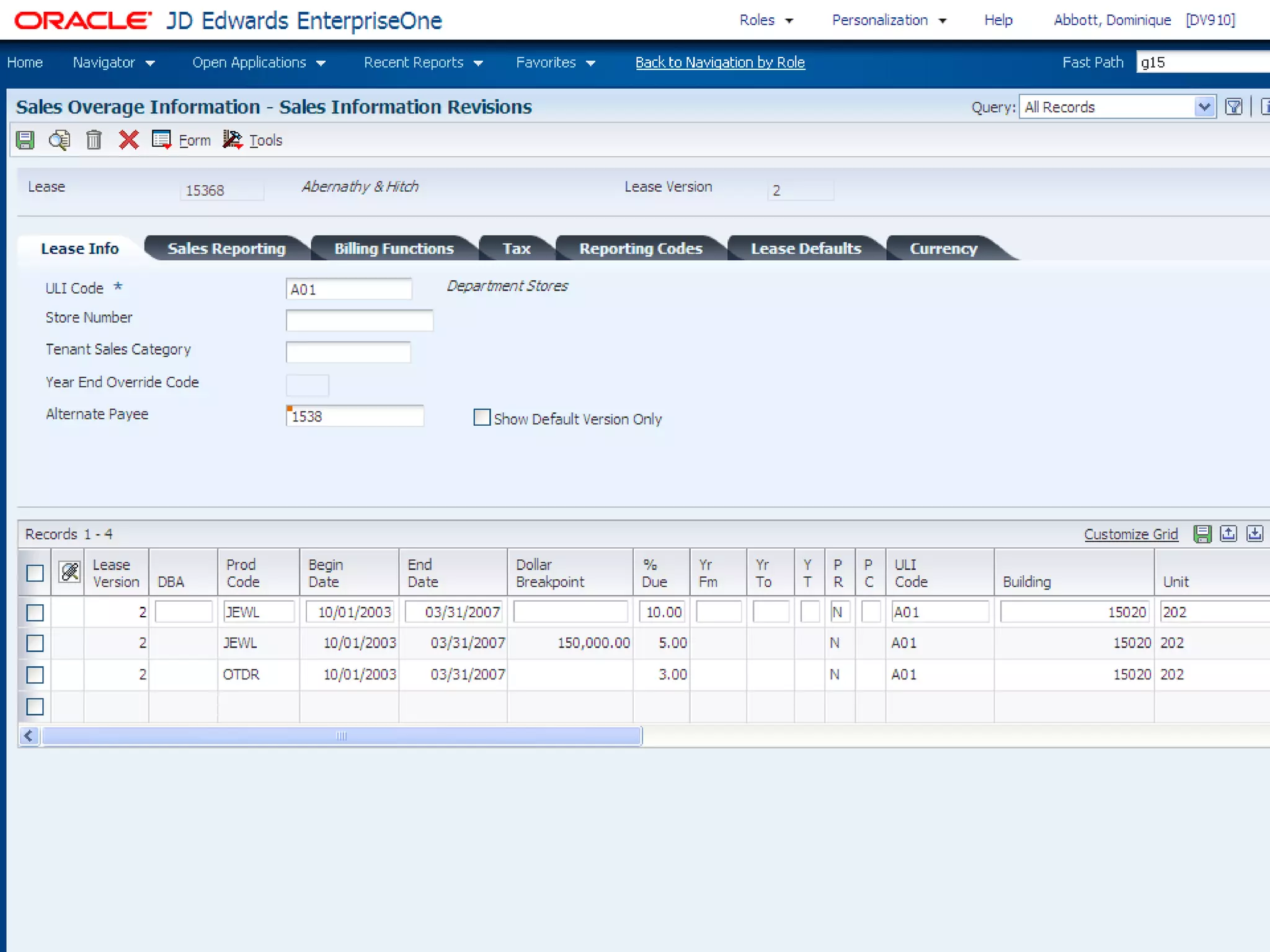Click the red X Cancel icon
This screenshot has width=1270, height=952.
point(128,140)
